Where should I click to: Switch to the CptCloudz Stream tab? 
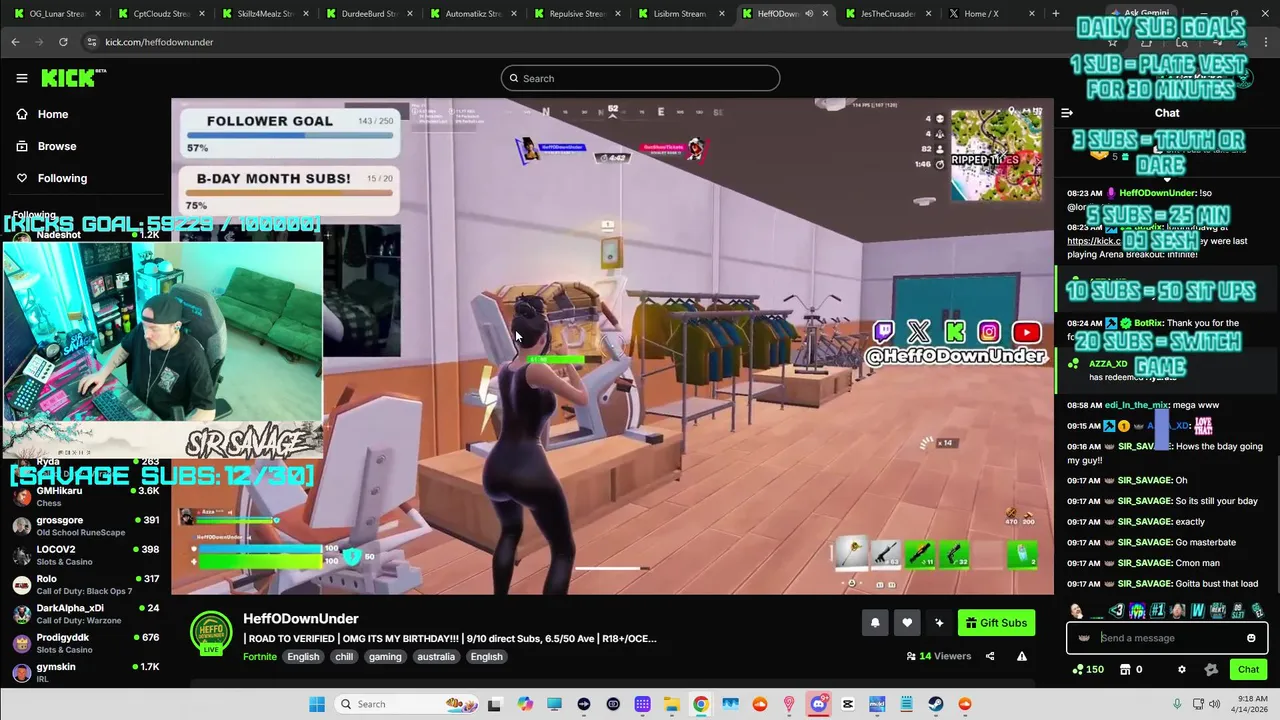(x=160, y=14)
